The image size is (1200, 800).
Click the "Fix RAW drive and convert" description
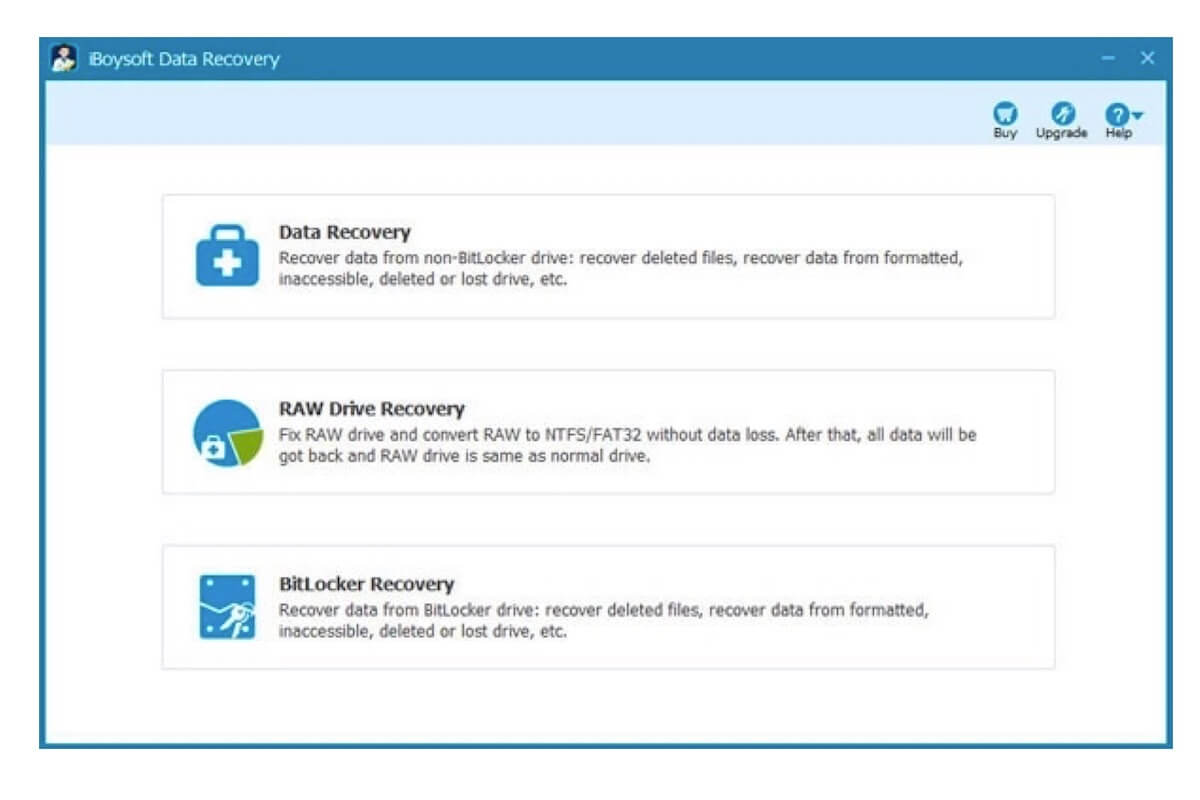pos(628,445)
